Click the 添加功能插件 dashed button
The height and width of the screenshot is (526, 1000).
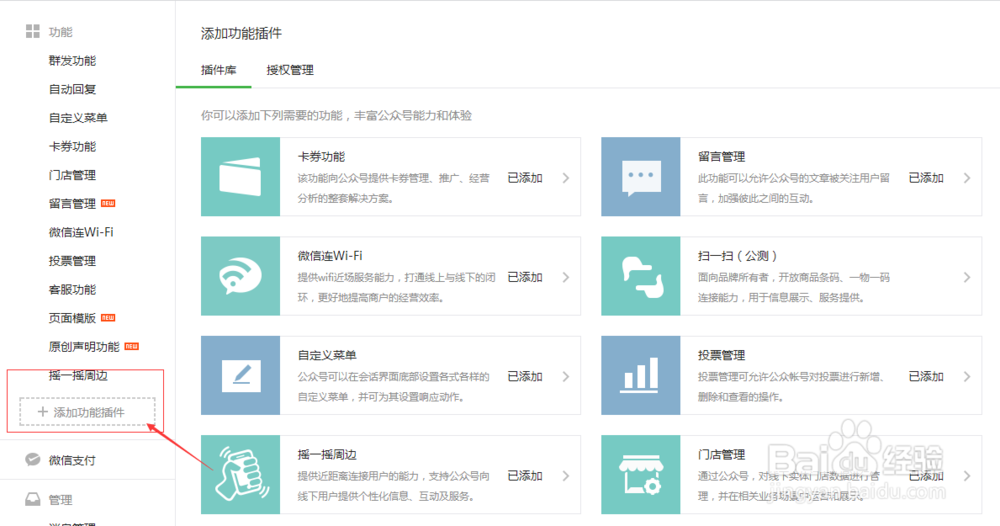pos(87,412)
